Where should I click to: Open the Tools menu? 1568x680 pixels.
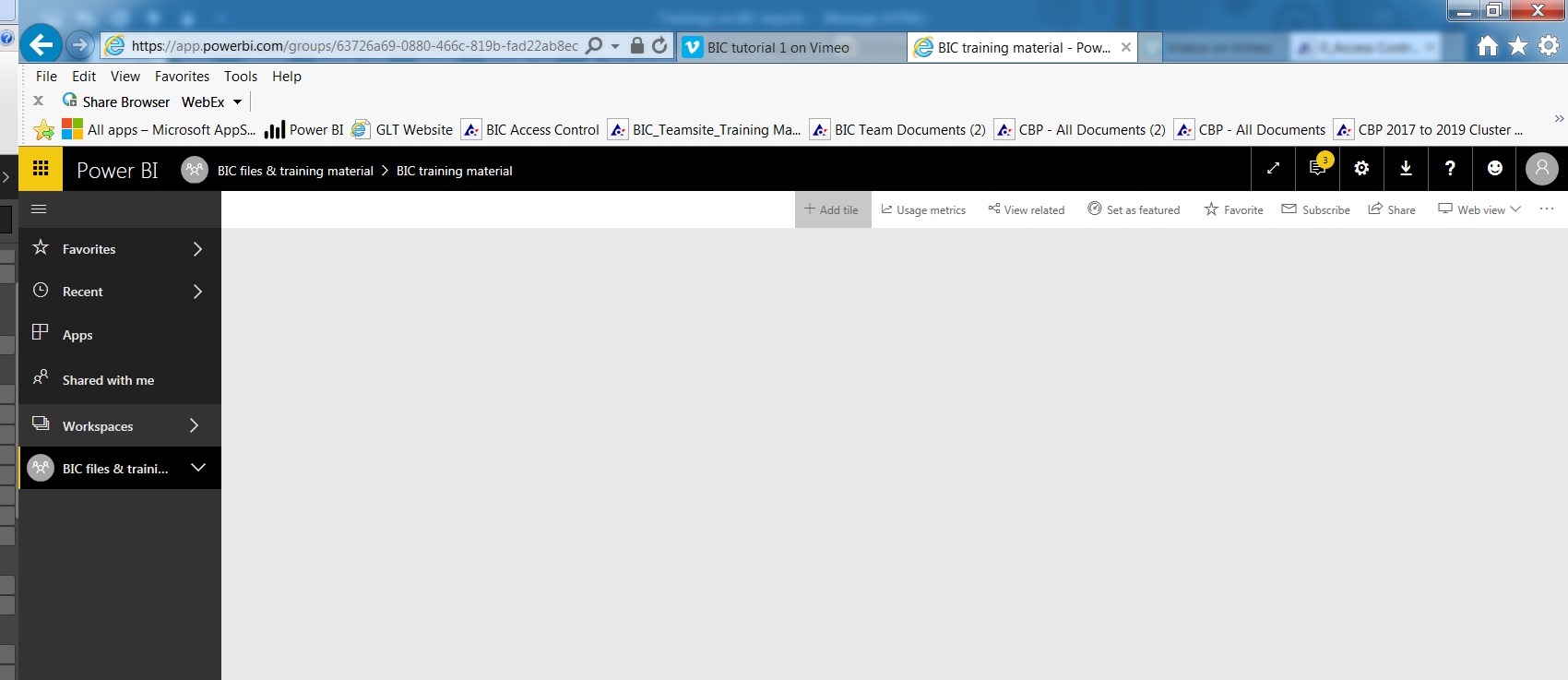click(x=241, y=77)
